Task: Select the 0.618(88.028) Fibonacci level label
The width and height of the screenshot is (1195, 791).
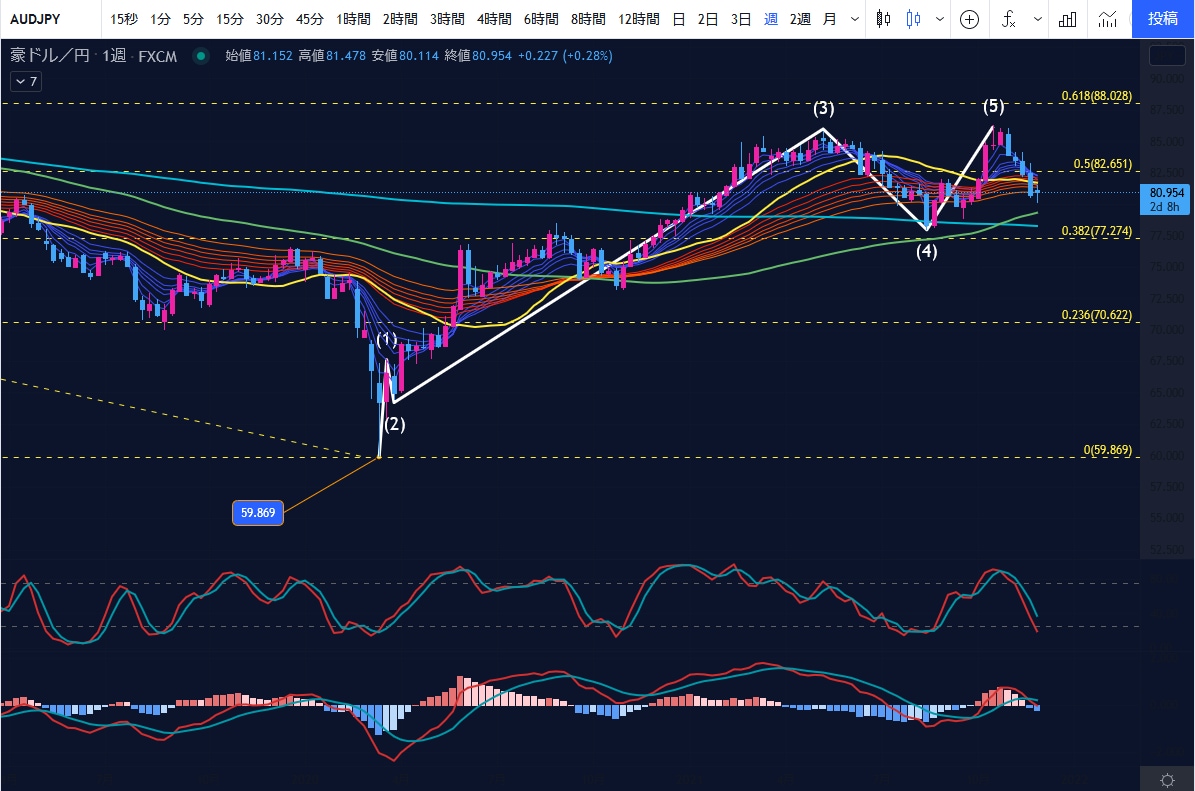Action: click(x=1097, y=96)
